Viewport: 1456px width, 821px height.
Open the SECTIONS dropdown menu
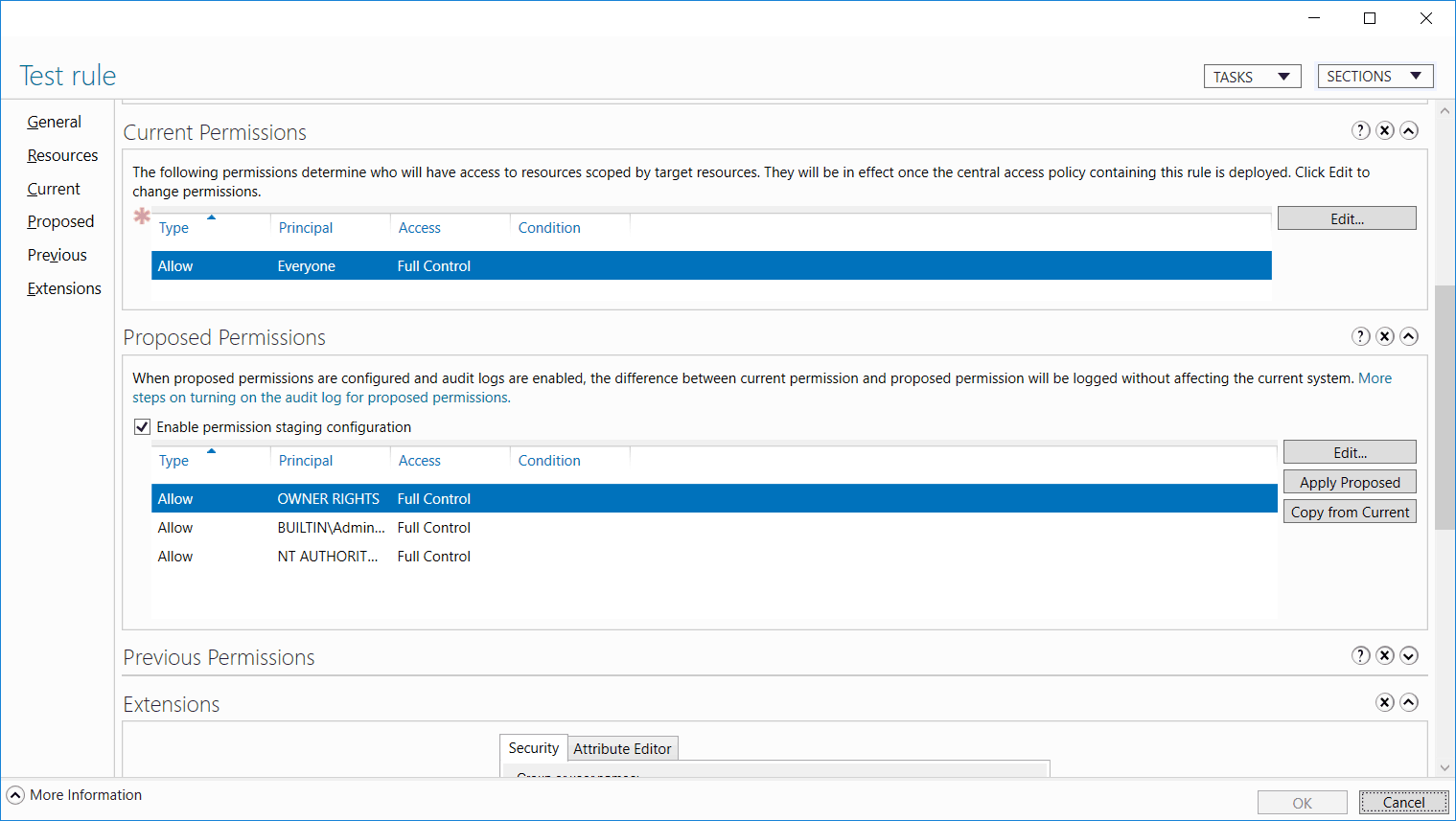[x=1375, y=77]
